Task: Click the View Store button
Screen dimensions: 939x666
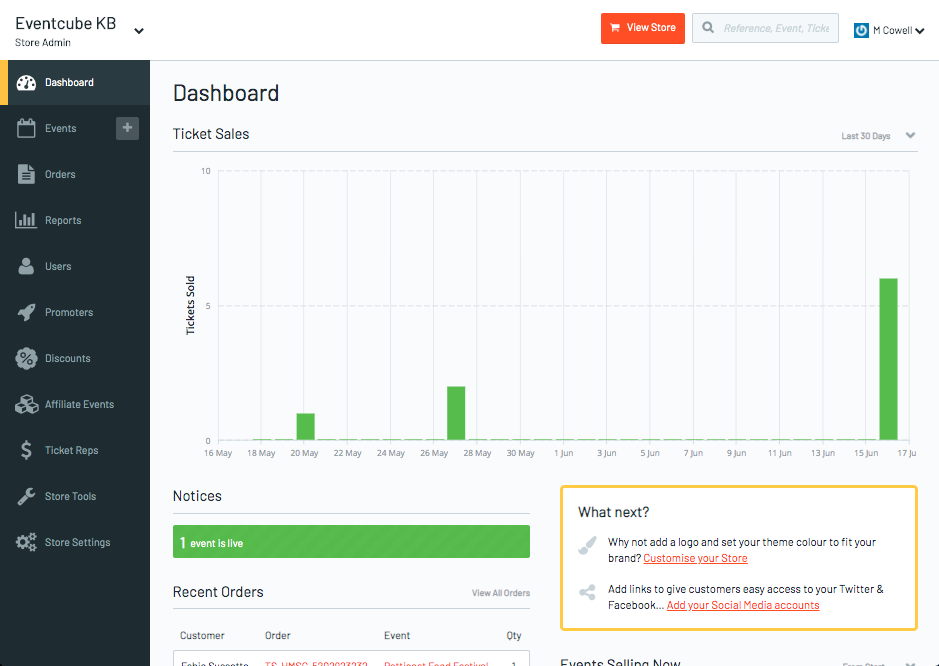Action: [x=642, y=28]
